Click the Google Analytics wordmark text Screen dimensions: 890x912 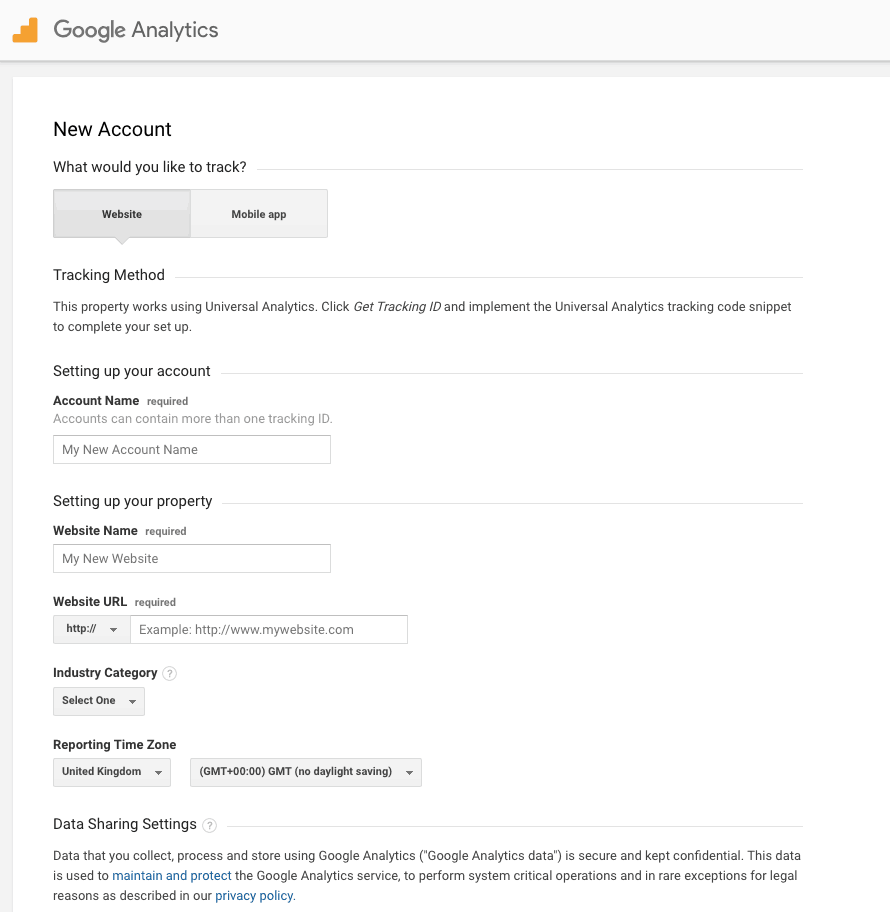[x=137, y=30]
